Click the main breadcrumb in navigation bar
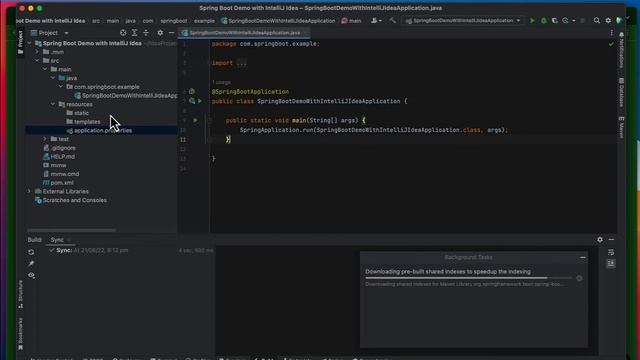 (113, 21)
